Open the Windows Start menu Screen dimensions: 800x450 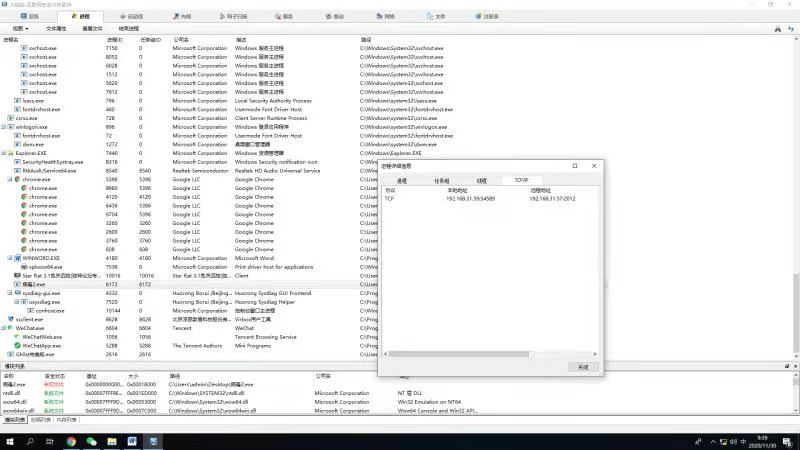10,441
